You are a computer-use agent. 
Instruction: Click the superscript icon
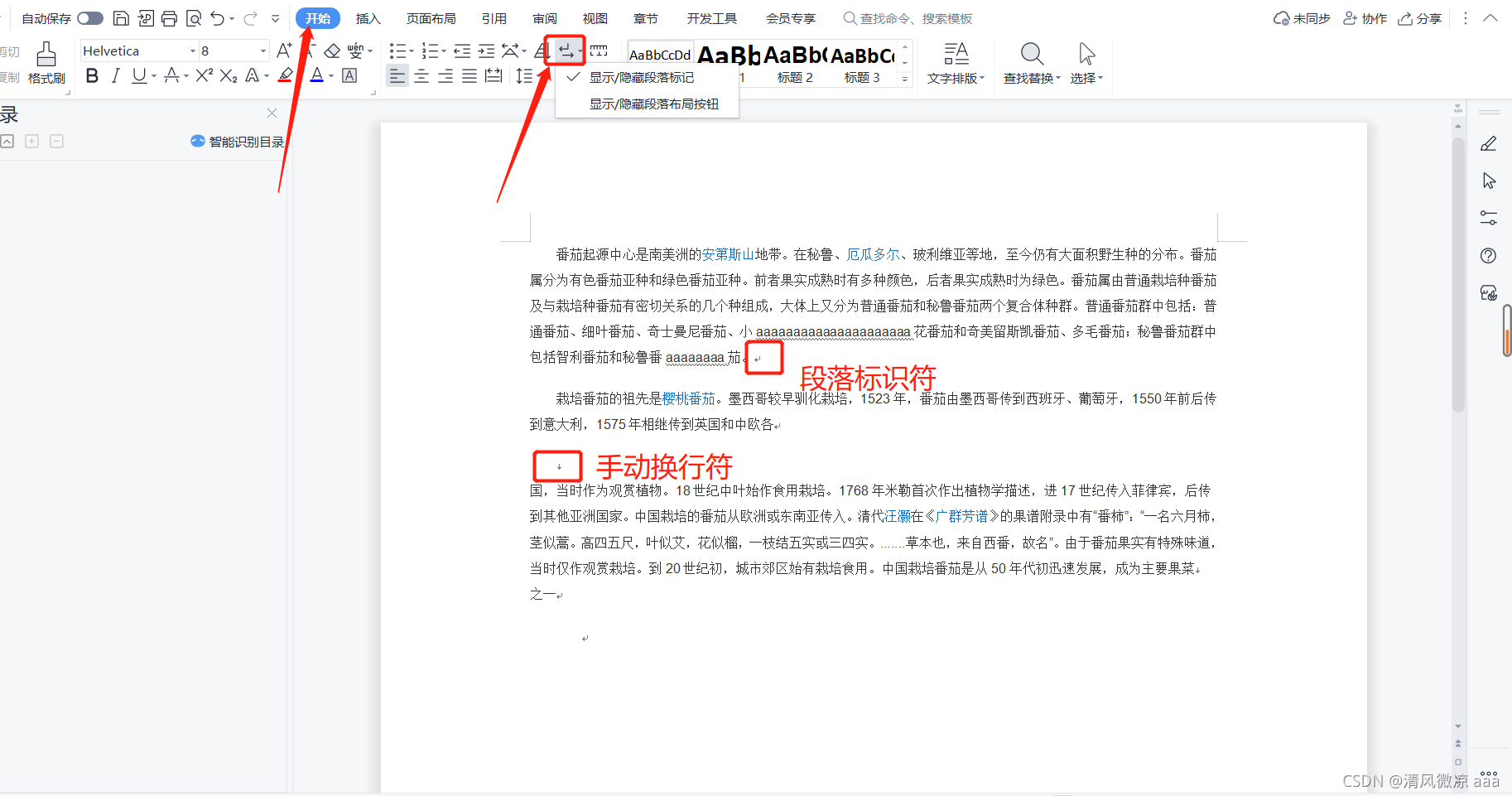(203, 76)
